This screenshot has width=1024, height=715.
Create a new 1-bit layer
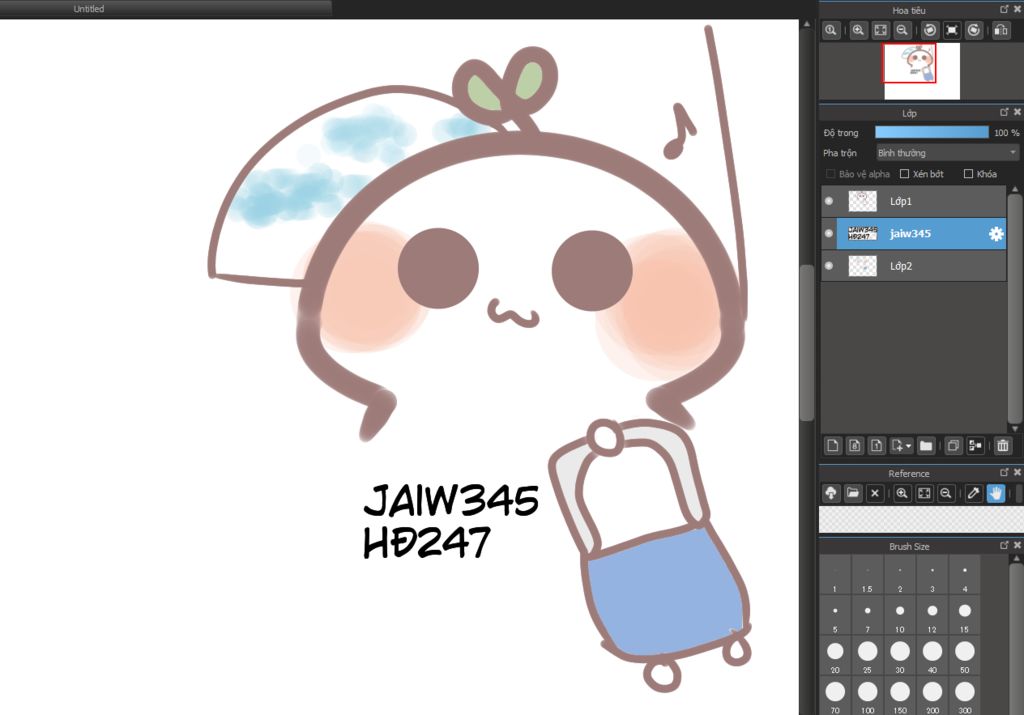pyautogui.click(x=876, y=446)
